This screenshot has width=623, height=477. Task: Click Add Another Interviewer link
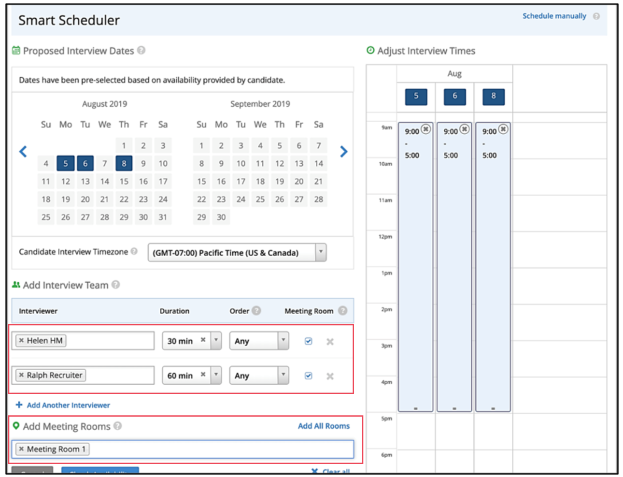point(68,405)
